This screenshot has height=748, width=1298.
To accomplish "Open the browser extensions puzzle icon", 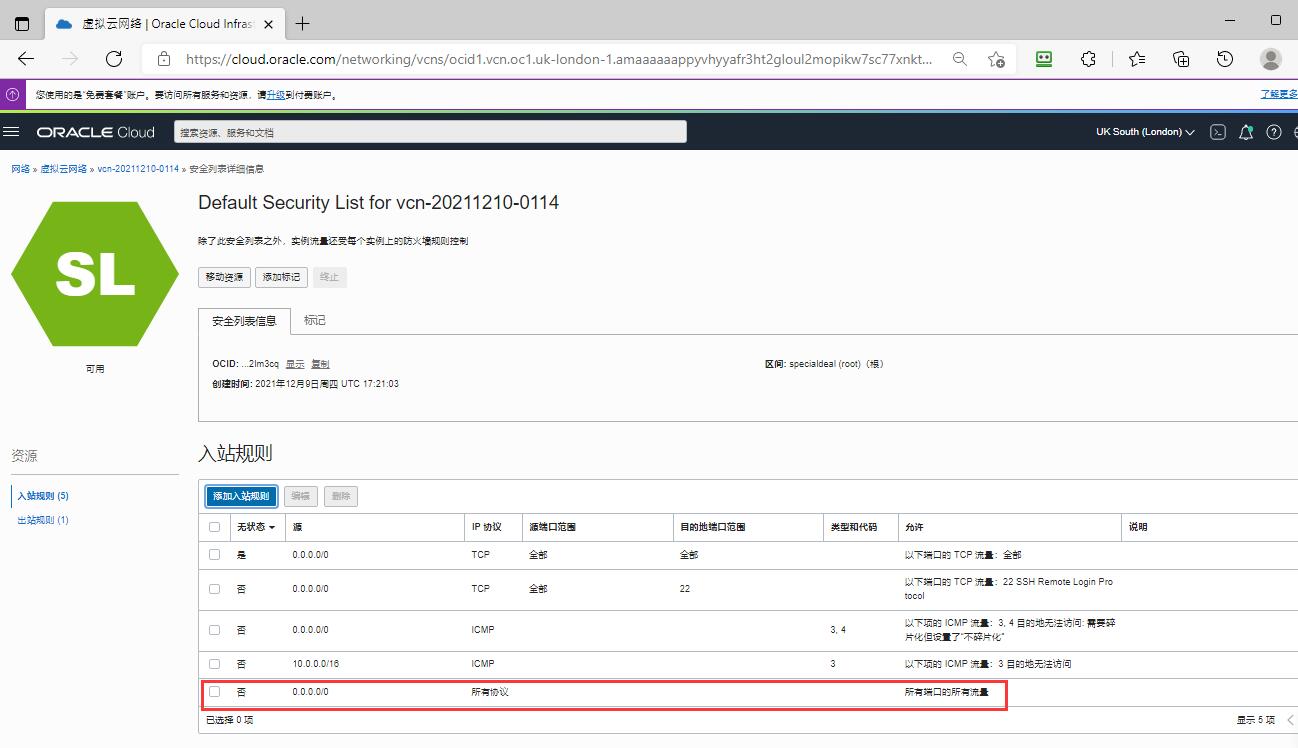I will point(1089,59).
